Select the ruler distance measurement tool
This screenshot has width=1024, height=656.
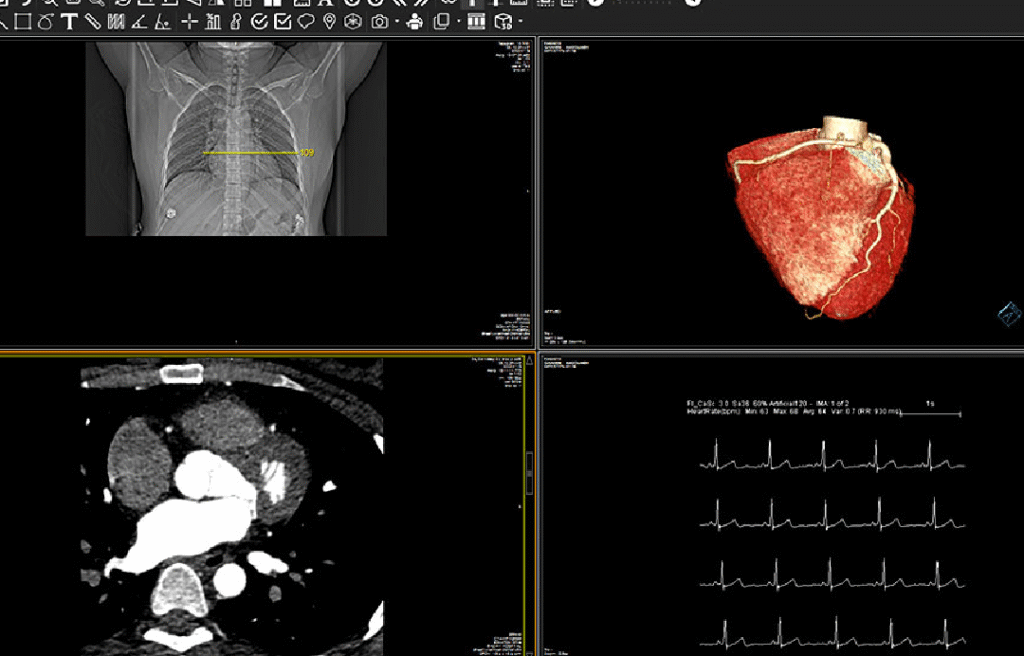point(93,22)
